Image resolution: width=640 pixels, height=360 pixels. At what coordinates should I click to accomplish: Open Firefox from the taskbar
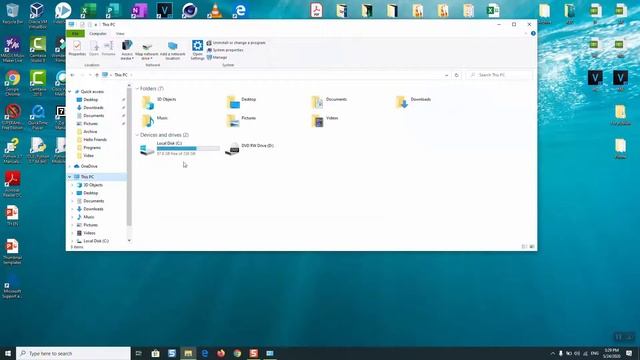point(221,353)
